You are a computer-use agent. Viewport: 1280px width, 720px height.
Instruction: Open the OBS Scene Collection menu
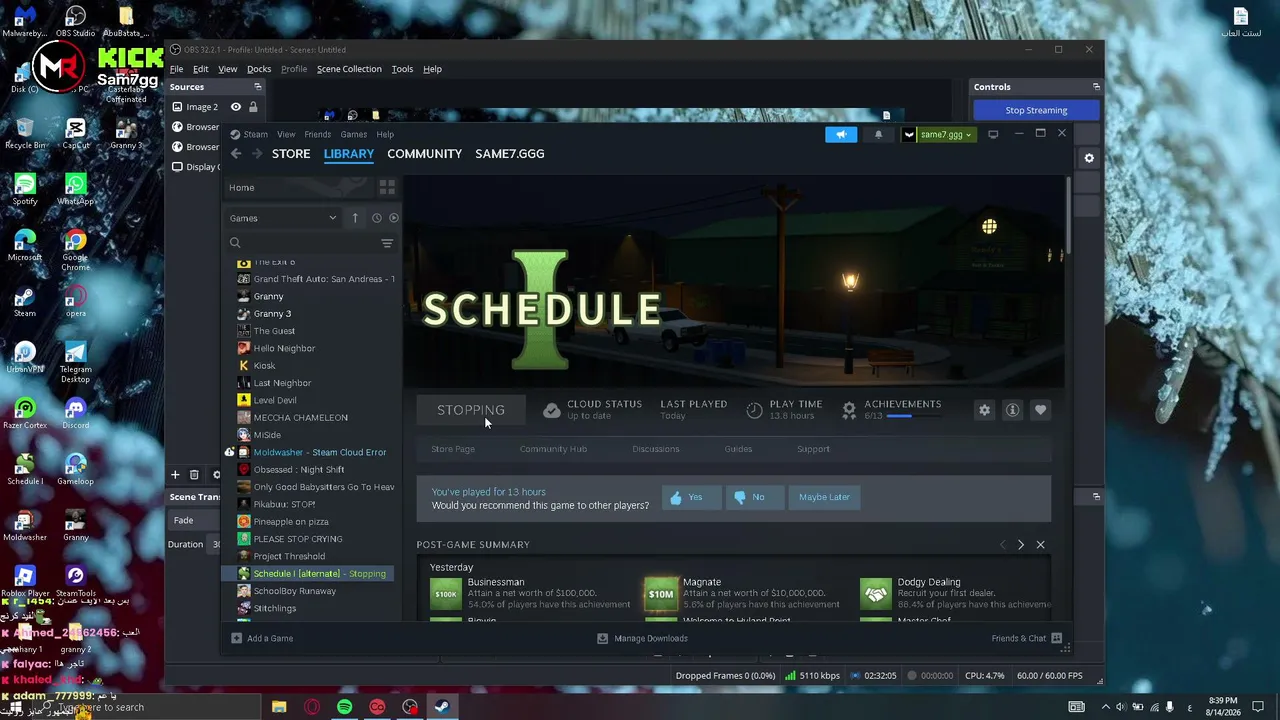pos(349,69)
